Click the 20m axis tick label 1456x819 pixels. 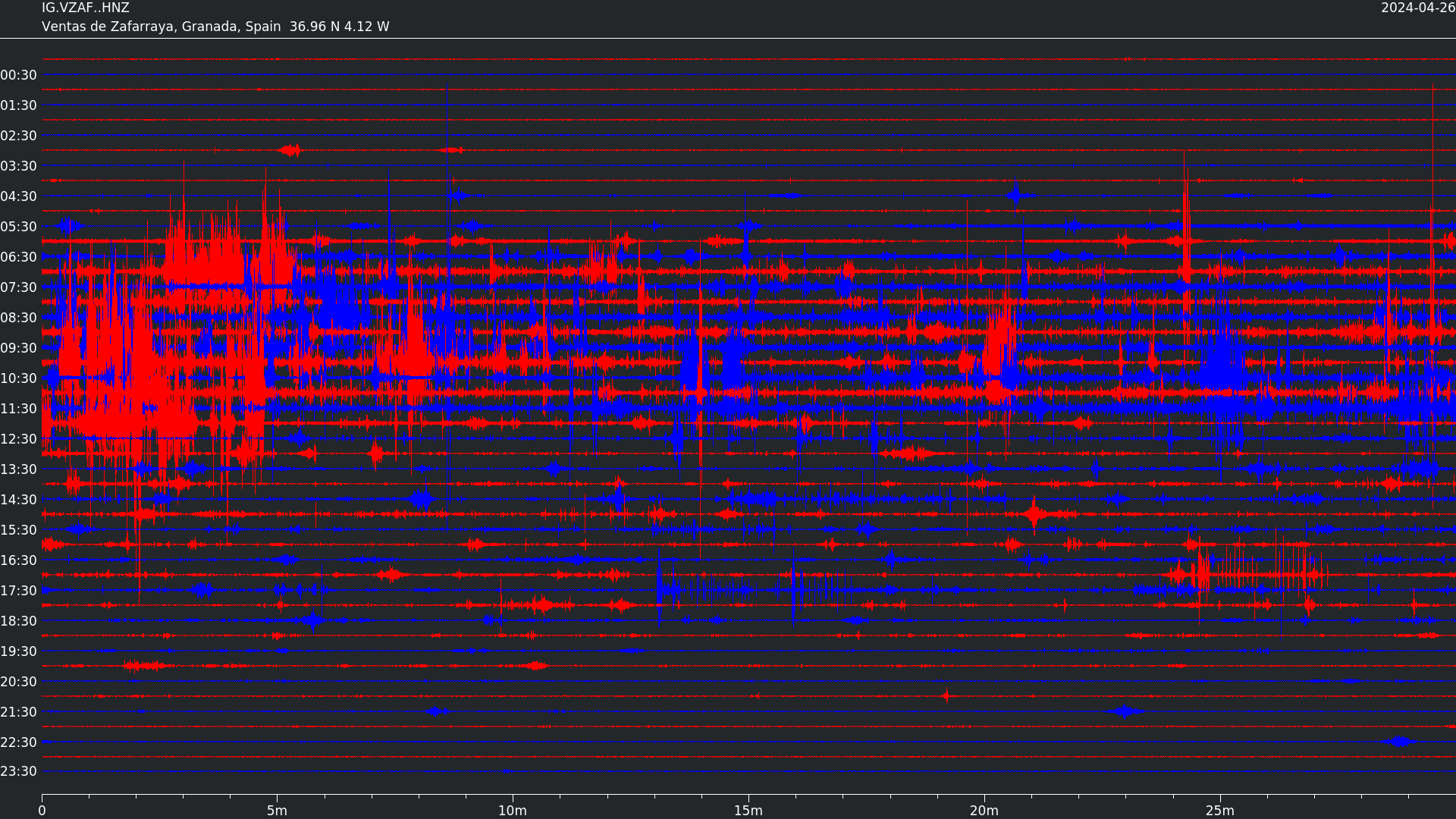click(x=984, y=811)
